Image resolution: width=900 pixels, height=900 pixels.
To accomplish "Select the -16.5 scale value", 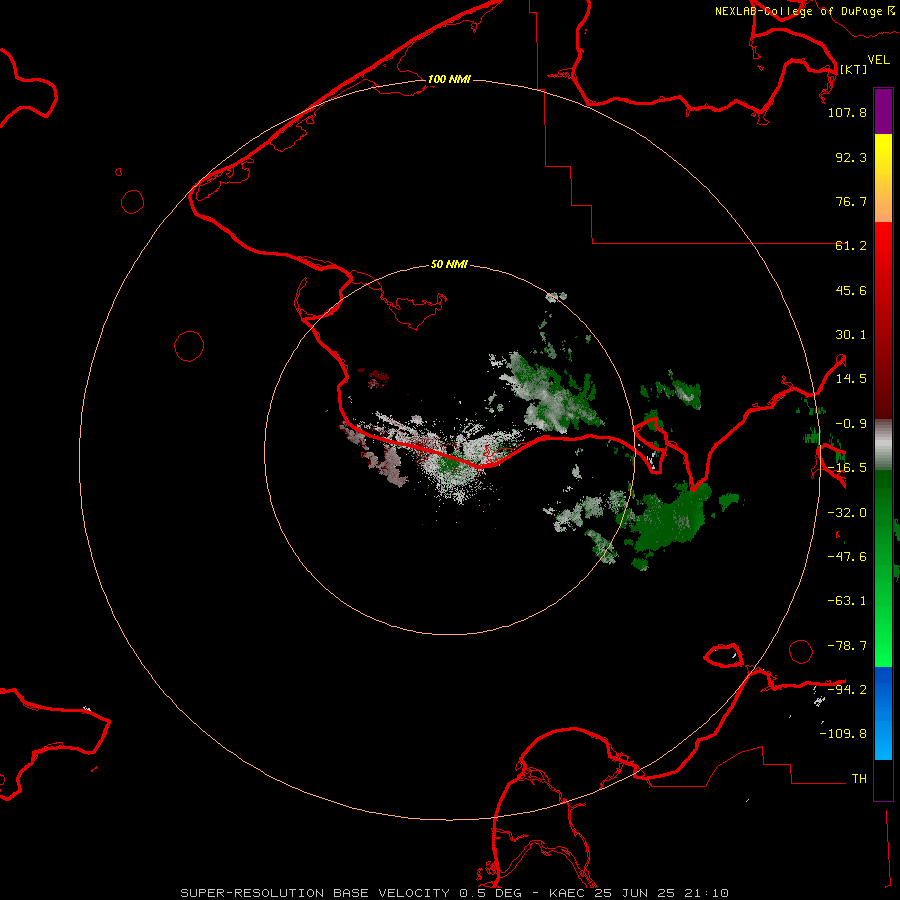I will pos(847,468).
